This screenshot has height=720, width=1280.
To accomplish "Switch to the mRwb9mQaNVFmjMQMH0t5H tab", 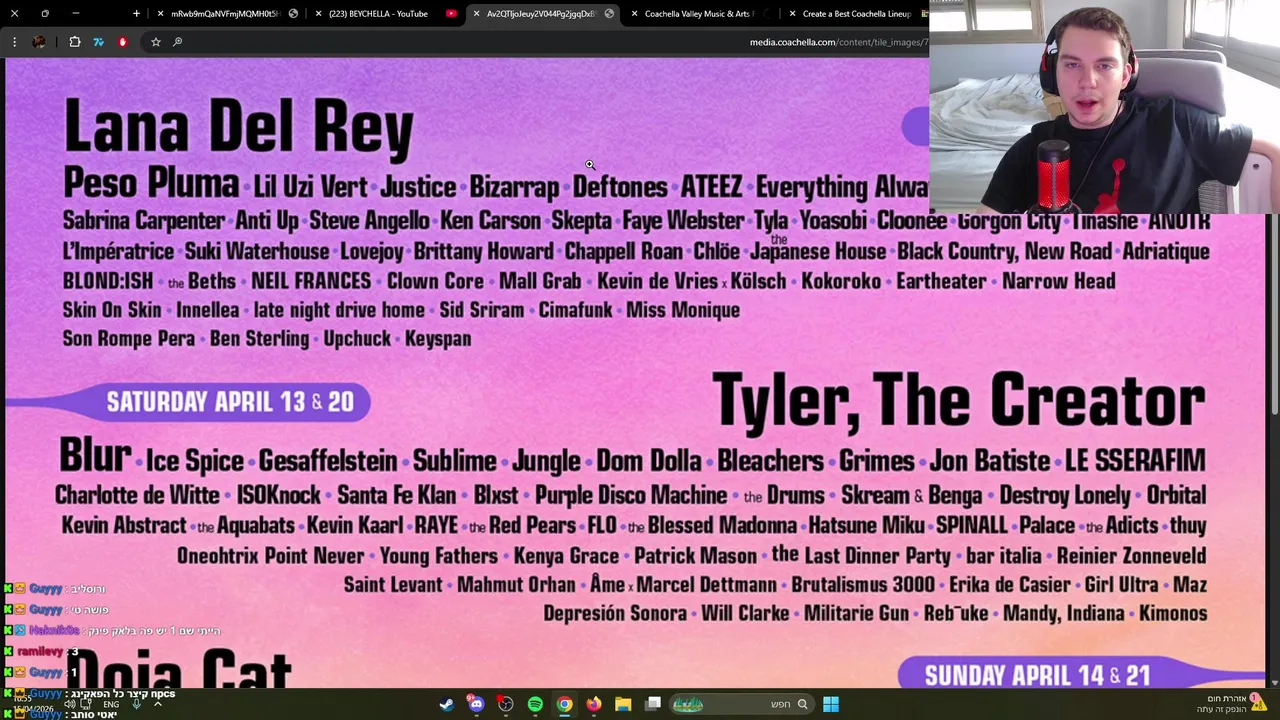I will point(225,14).
